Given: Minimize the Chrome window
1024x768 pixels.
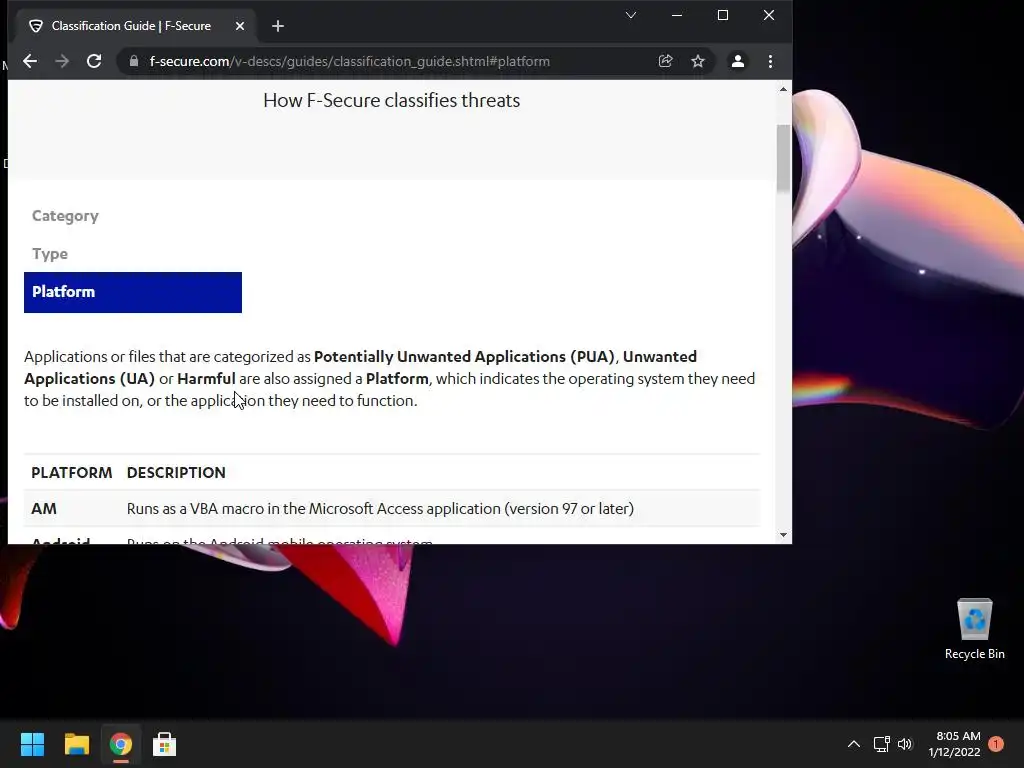Looking at the screenshot, I should click(677, 15).
